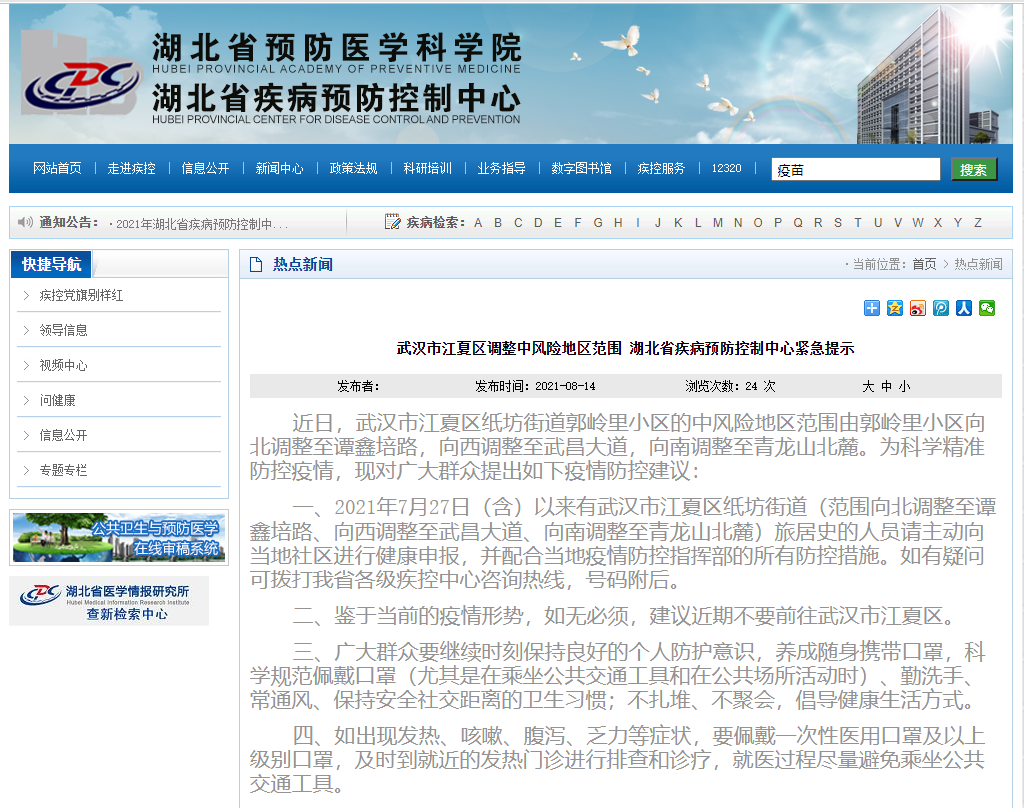Viewport: 1024px width, 808px height.
Task: Click the publish date 2021-08-14
Action: pyautogui.click(x=566, y=386)
